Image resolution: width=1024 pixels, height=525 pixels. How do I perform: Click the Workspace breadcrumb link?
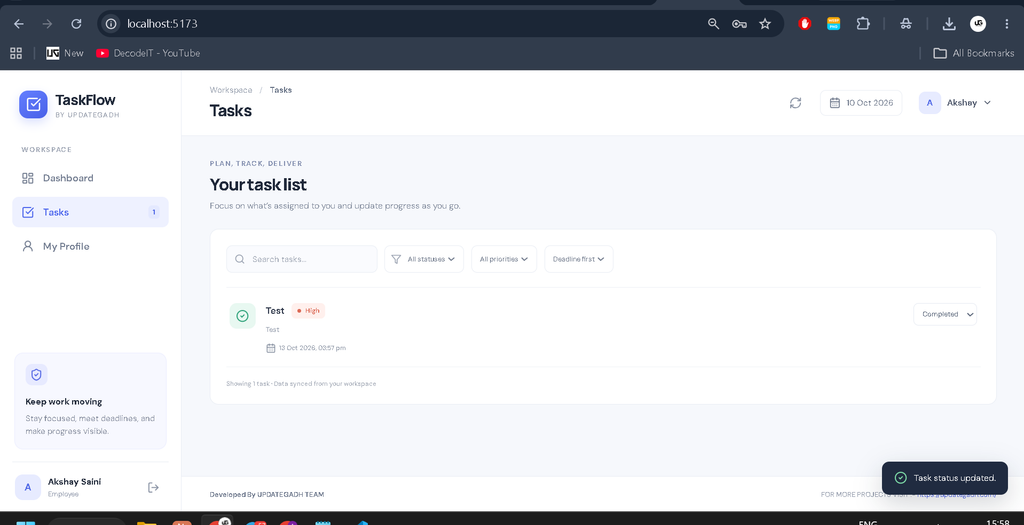[x=231, y=90]
